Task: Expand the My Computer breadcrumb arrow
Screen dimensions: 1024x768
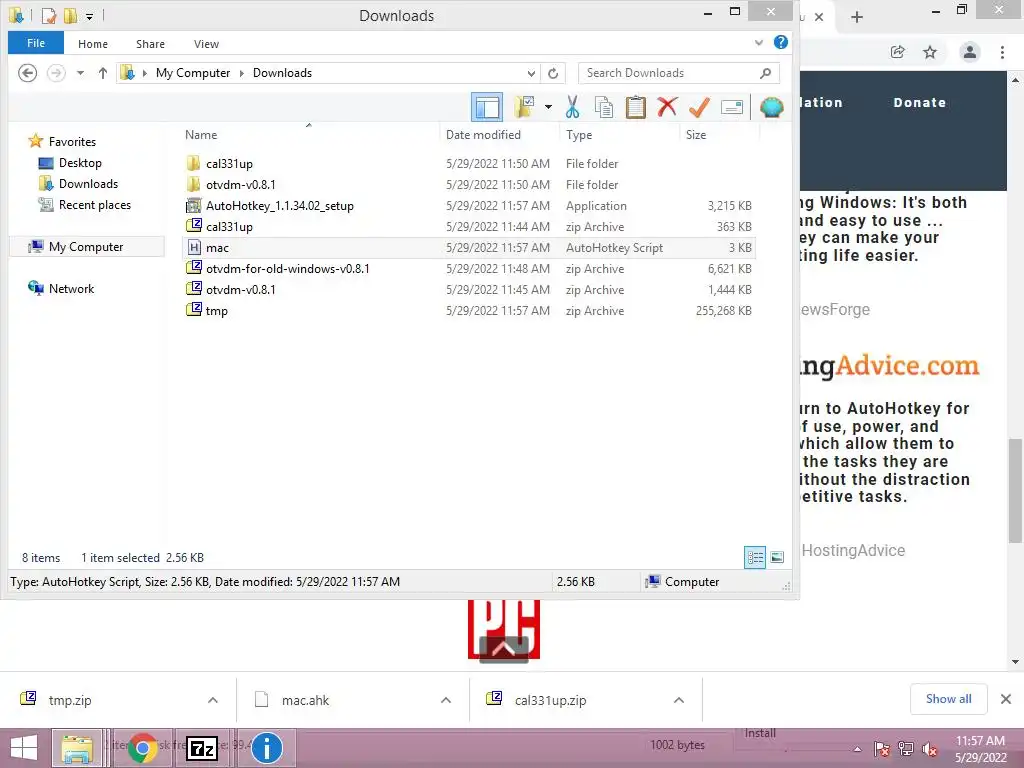Action: tap(242, 73)
